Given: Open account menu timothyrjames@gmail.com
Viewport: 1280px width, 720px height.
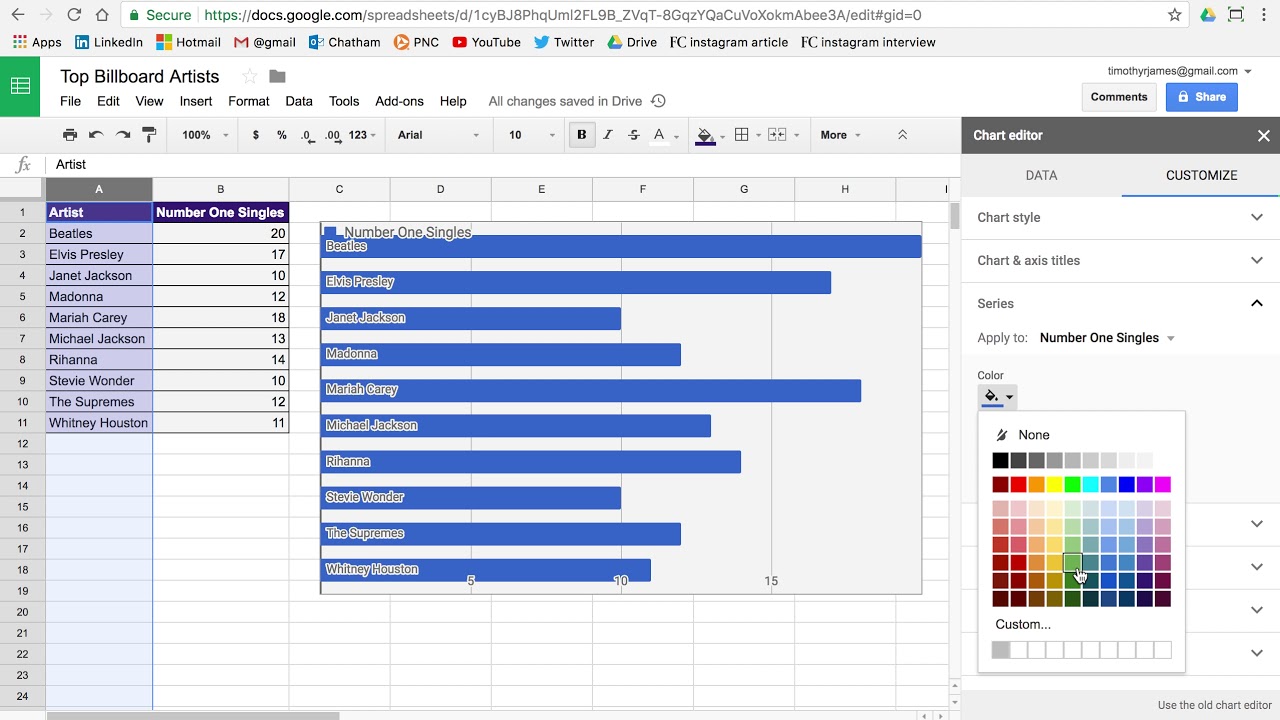Looking at the screenshot, I should point(1179,71).
